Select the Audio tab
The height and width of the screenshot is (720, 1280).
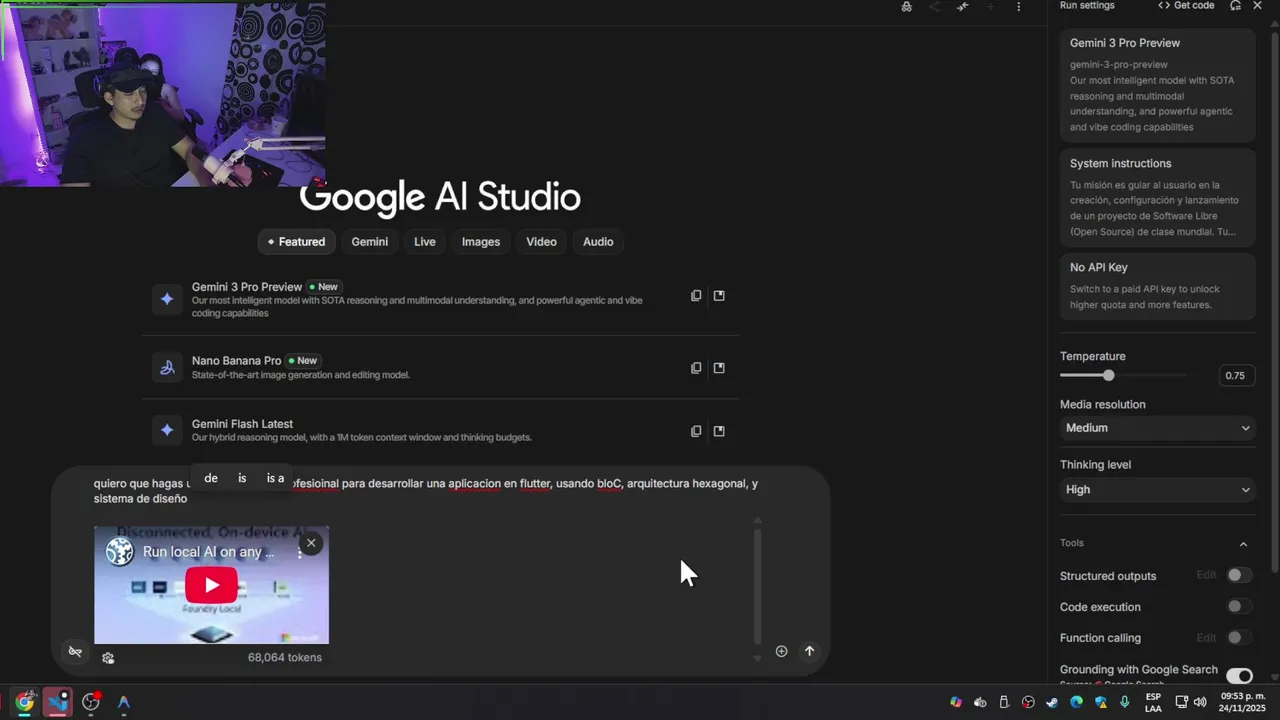(x=598, y=241)
